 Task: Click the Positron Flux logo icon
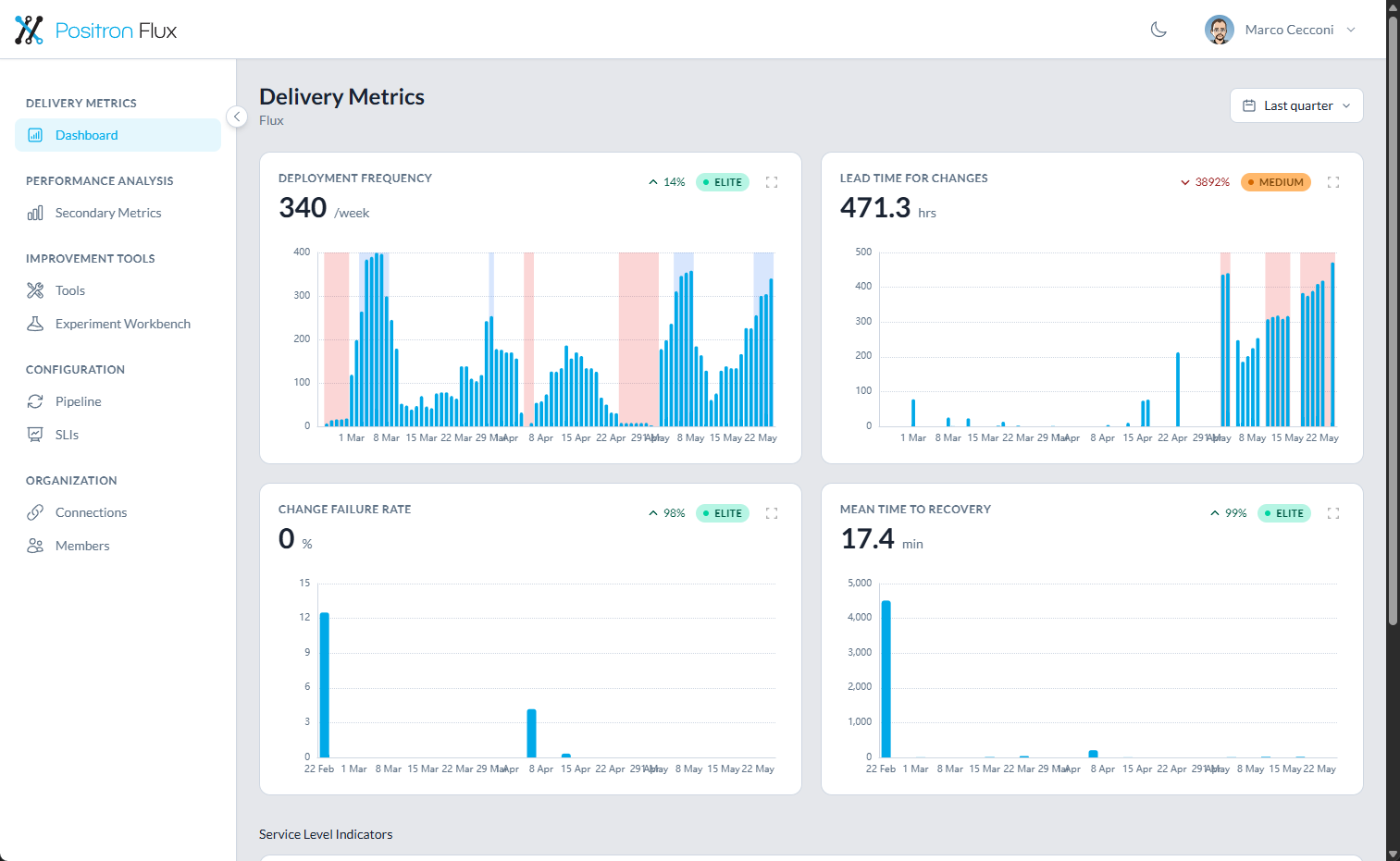[x=29, y=30]
